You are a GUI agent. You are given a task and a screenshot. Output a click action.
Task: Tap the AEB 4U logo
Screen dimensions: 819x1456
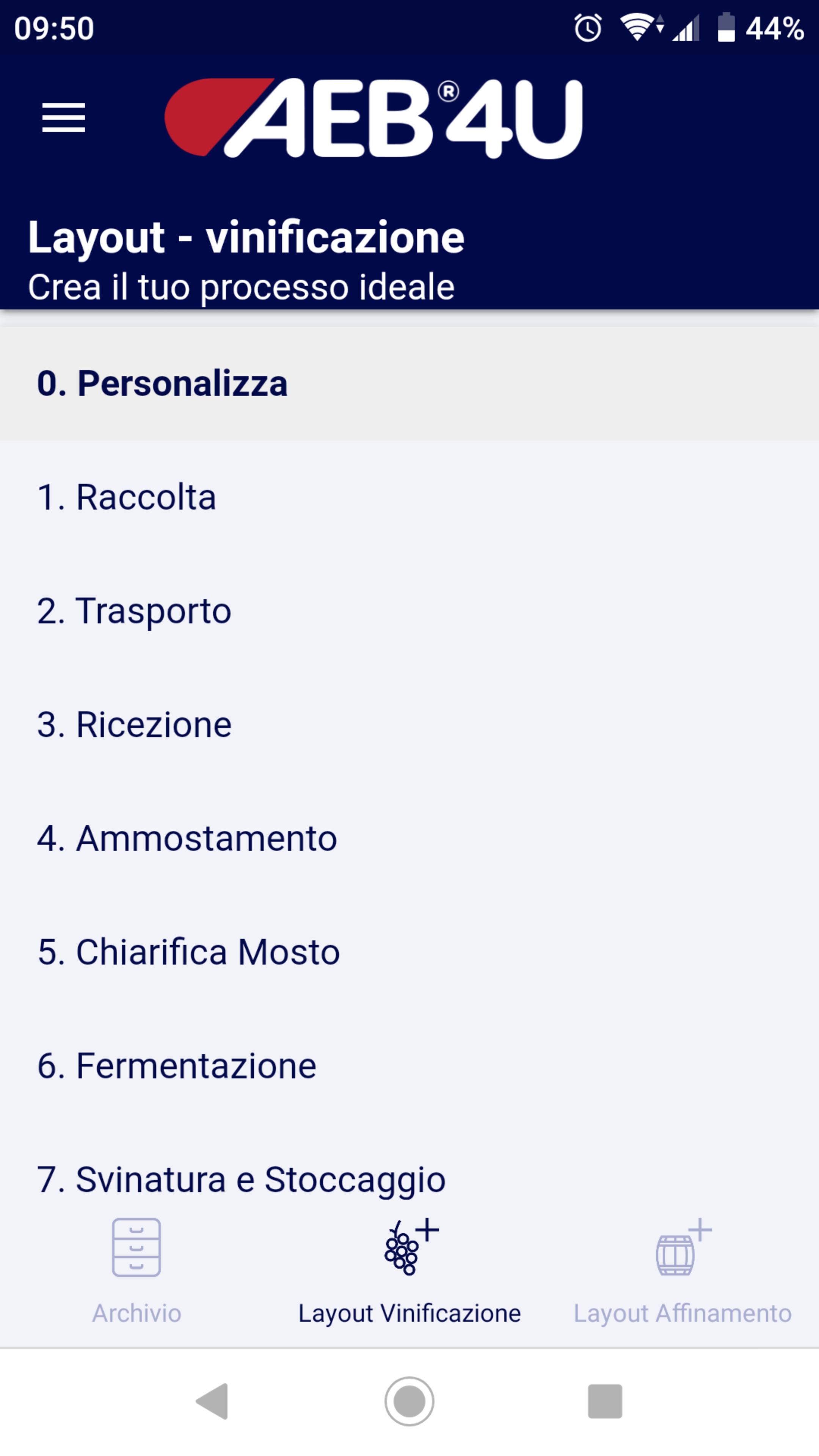click(373, 118)
